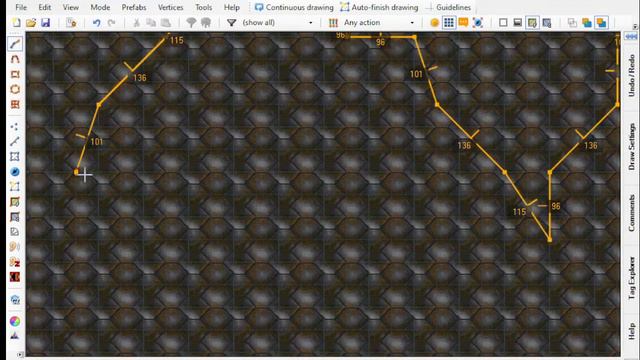Viewport: 640px width, 360px height.
Task: Click the orange vertex near the crosshair
Action: (76, 172)
